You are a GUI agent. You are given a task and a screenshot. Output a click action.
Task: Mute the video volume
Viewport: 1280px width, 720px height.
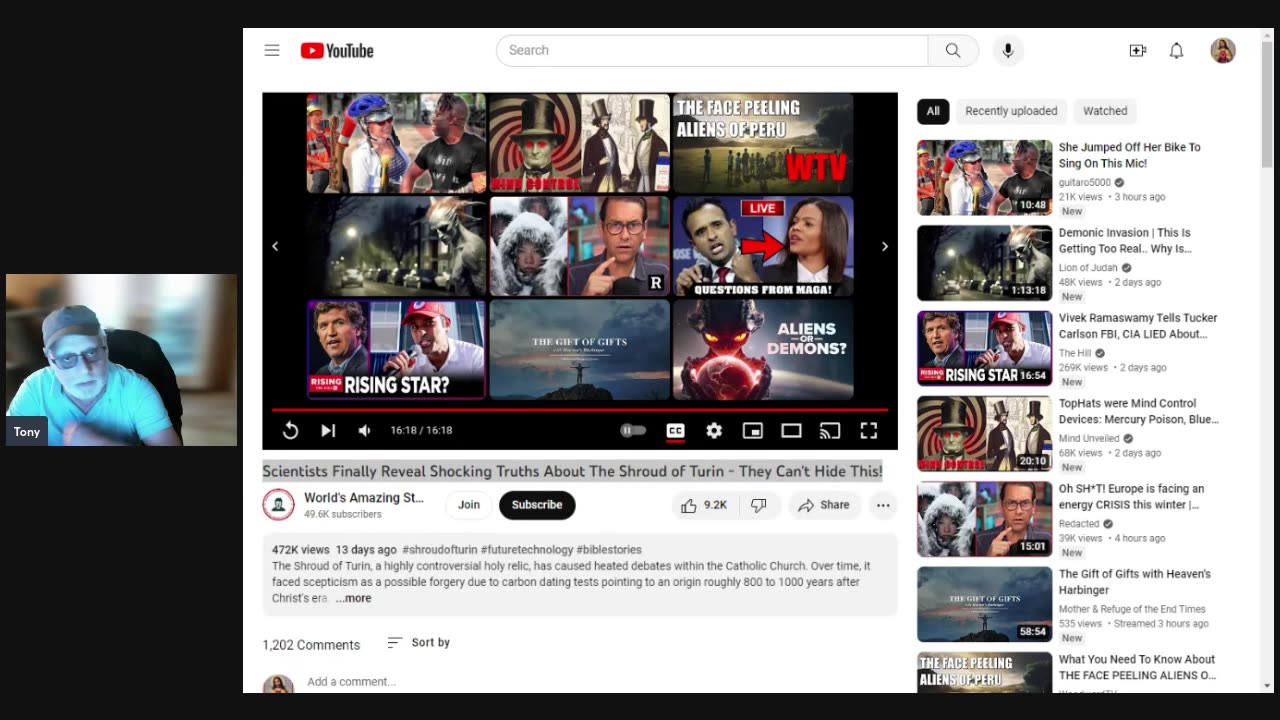(x=365, y=430)
